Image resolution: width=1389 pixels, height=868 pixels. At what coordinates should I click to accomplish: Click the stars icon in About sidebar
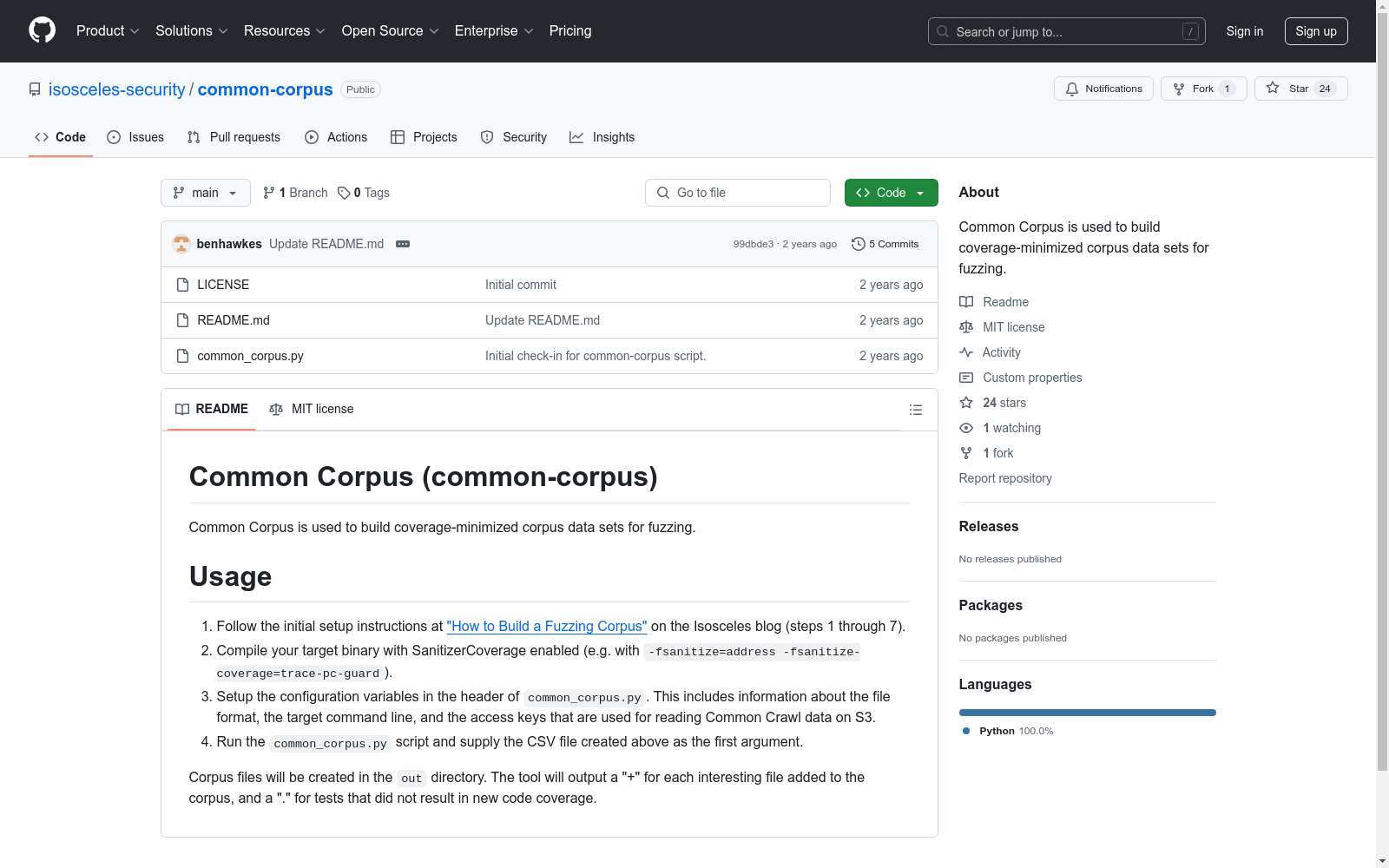(966, 403)
